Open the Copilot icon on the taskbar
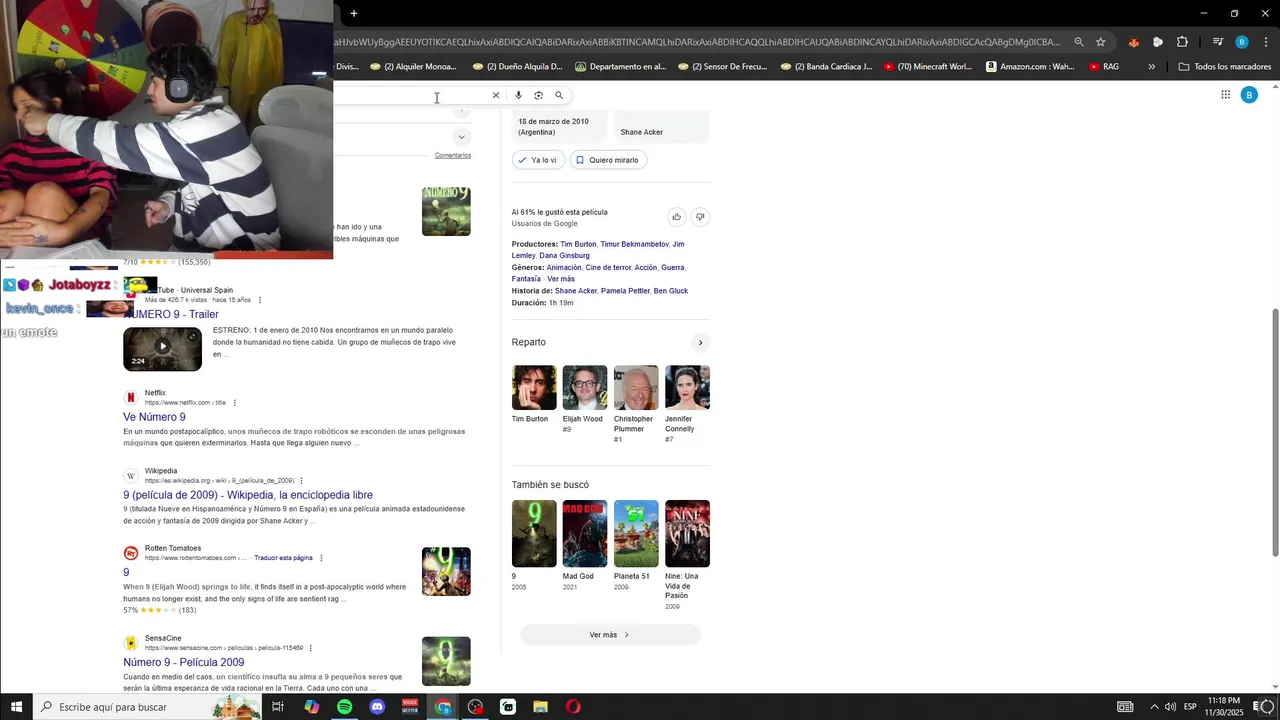This screenshot has height=720, width=1280. pyautogui.click(x=311, y=707)
